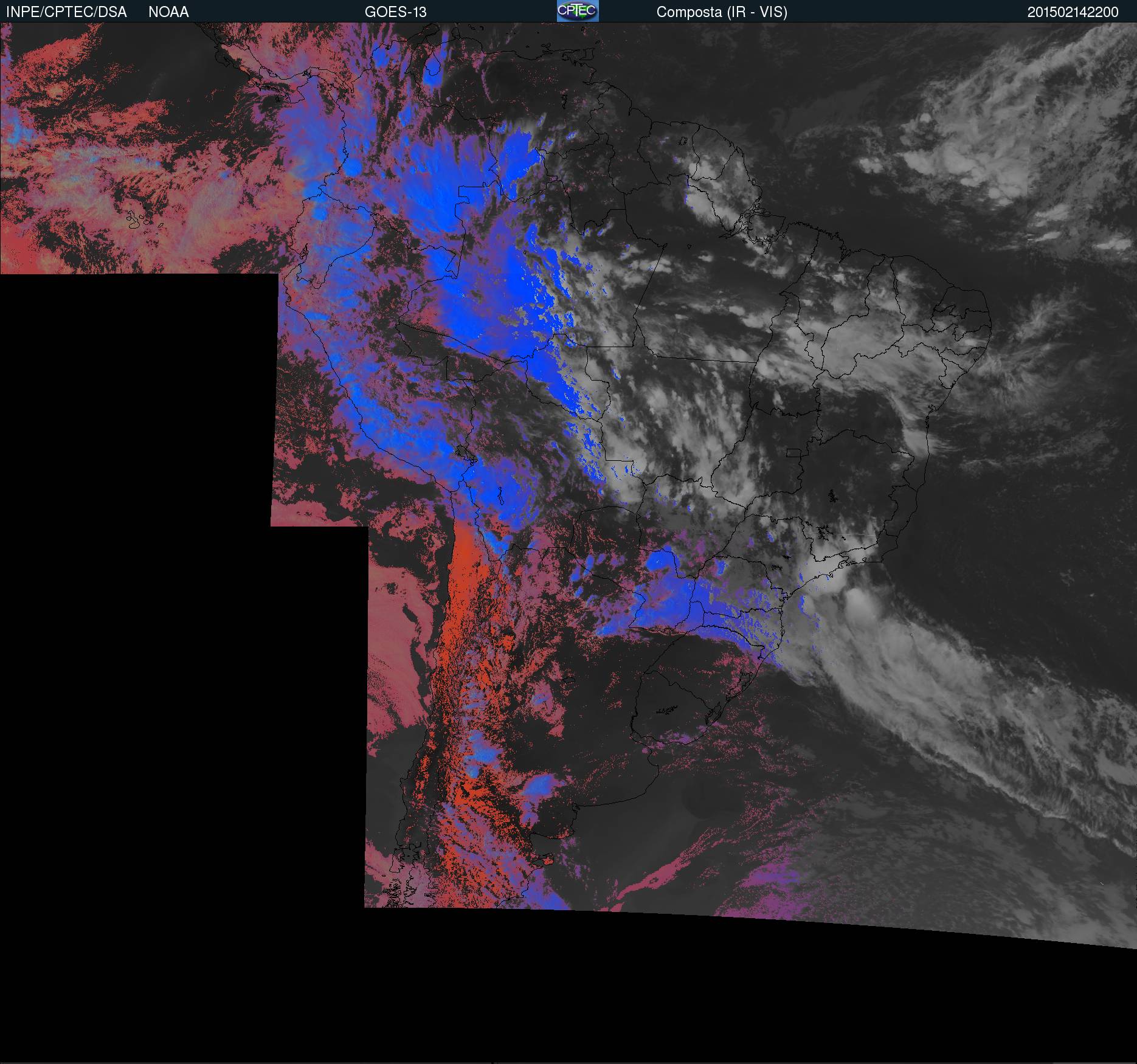The width and height of the screenshot is (1137, 1064).
Task: Click the NOAA label in the header
Action: tap(168, 12)
